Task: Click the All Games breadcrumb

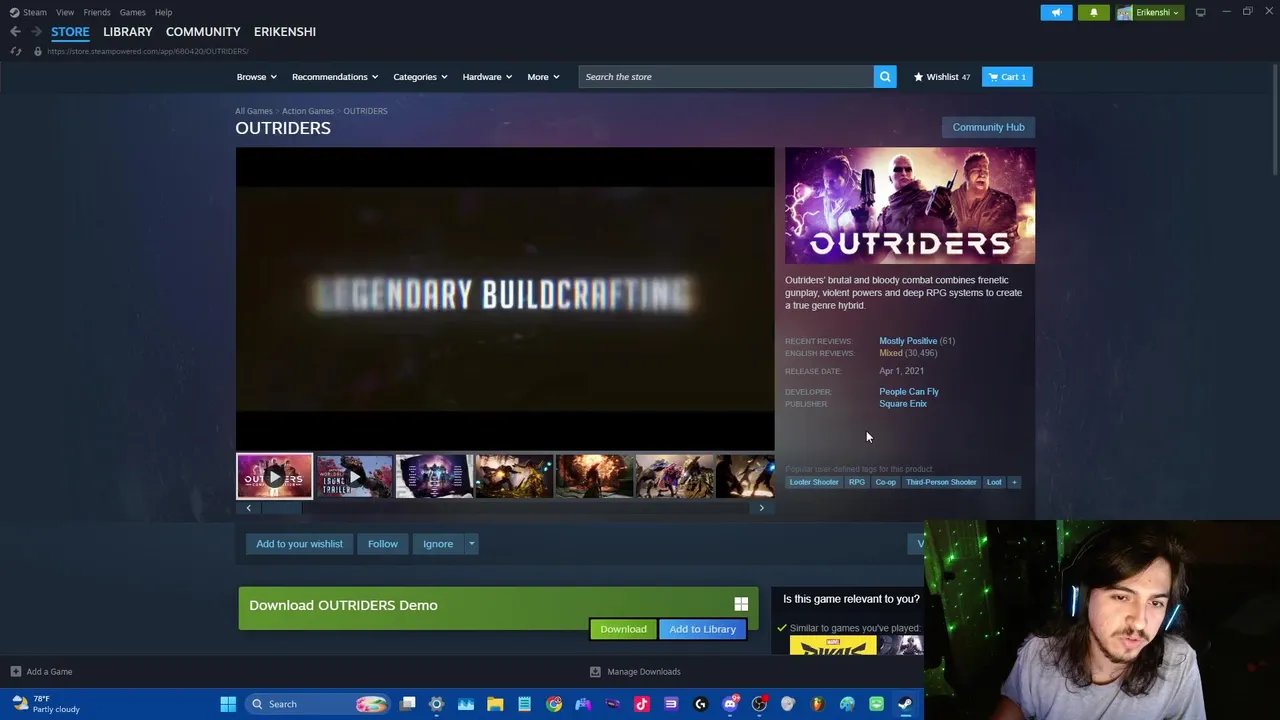Action: (x=253, y=111)
